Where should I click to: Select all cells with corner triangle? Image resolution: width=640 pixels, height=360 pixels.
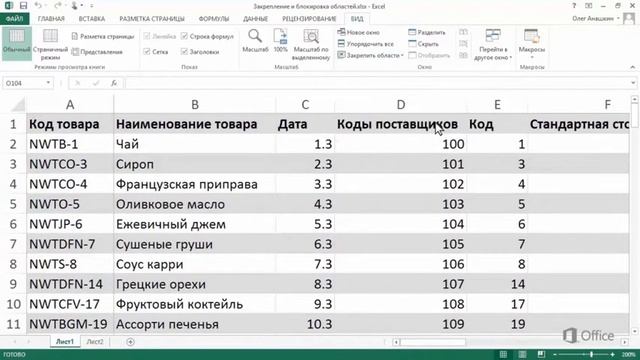[x=18, y=105]
